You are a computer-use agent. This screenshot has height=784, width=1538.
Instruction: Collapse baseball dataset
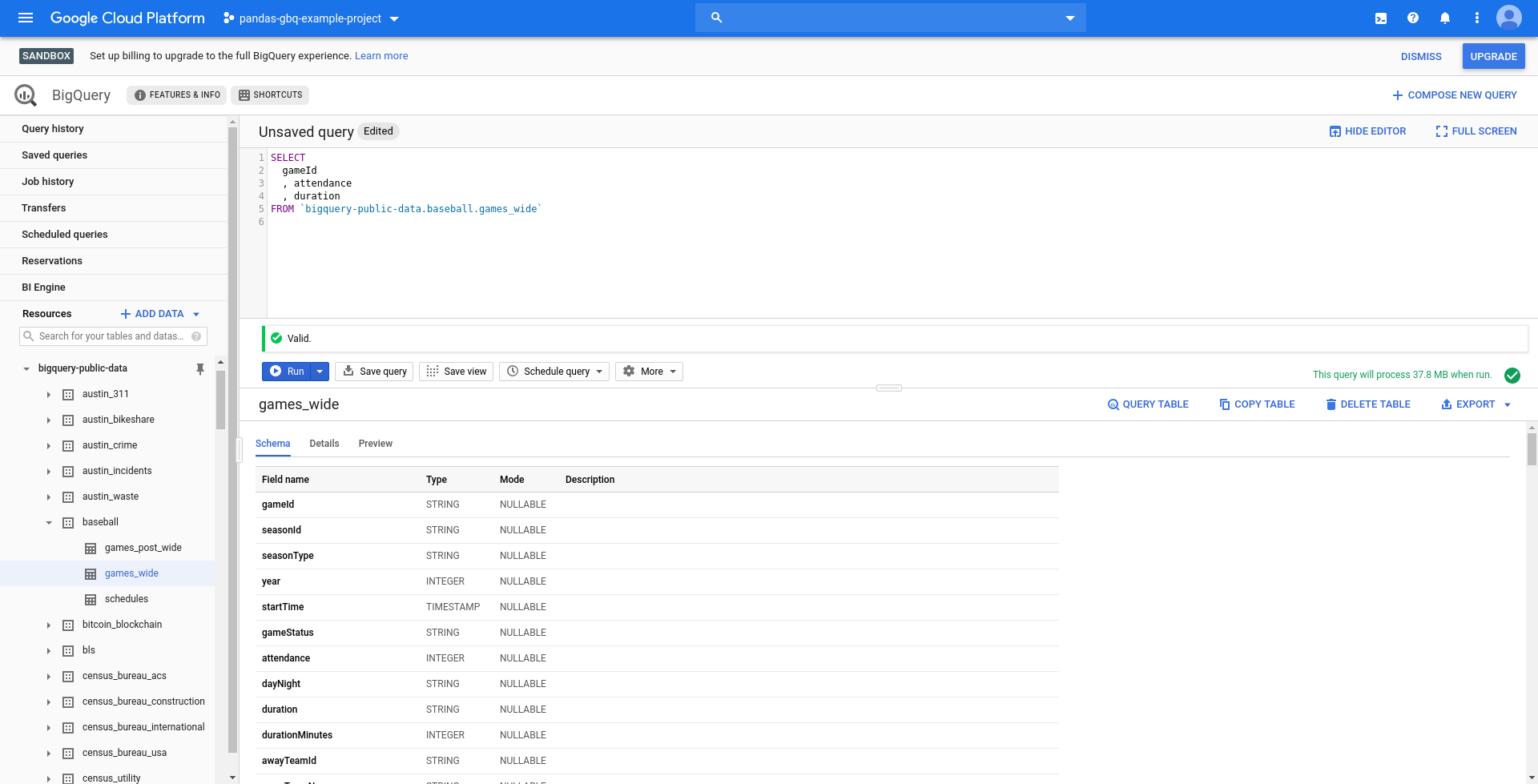point(49,522)
